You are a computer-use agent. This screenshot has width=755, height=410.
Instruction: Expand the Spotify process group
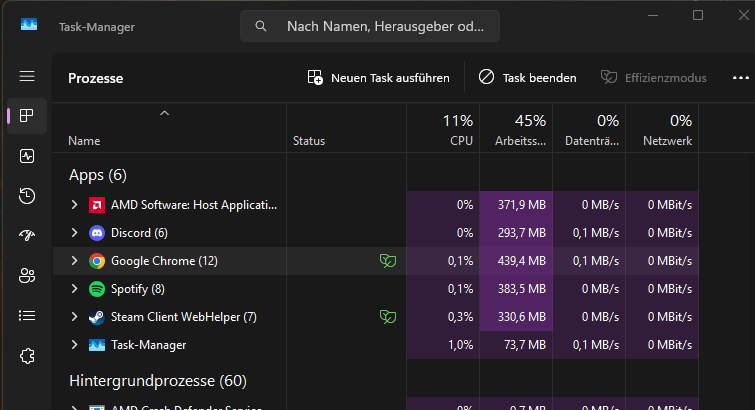[74, 289]
